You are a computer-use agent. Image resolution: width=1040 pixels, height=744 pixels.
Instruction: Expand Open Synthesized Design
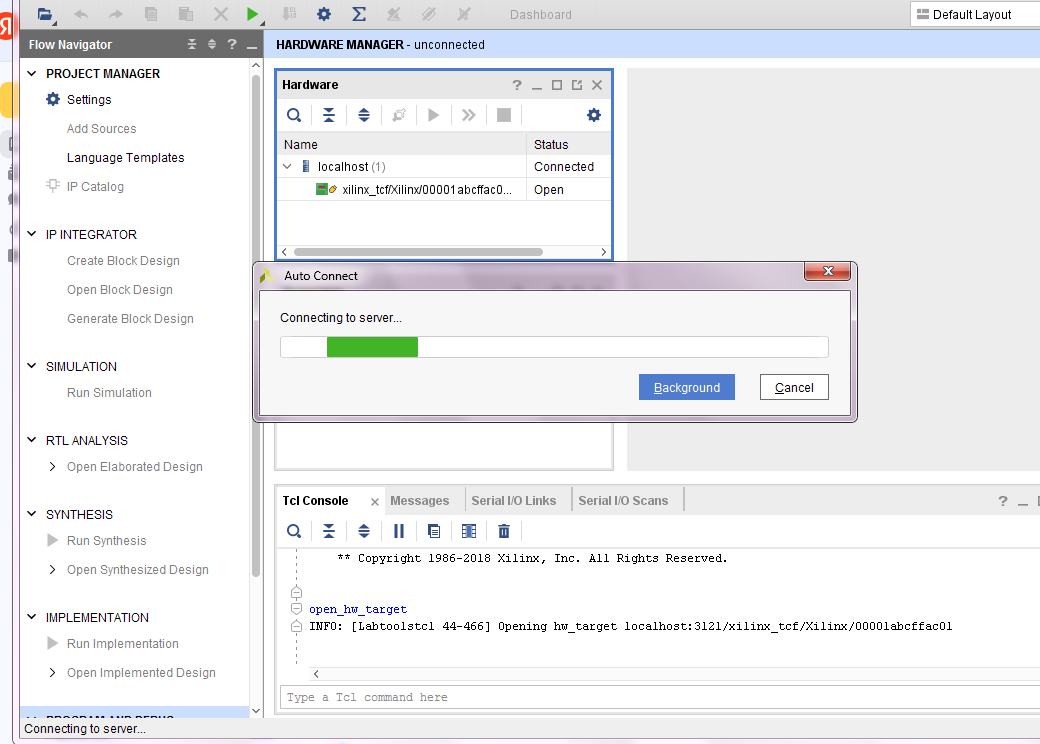pos(52,570)
